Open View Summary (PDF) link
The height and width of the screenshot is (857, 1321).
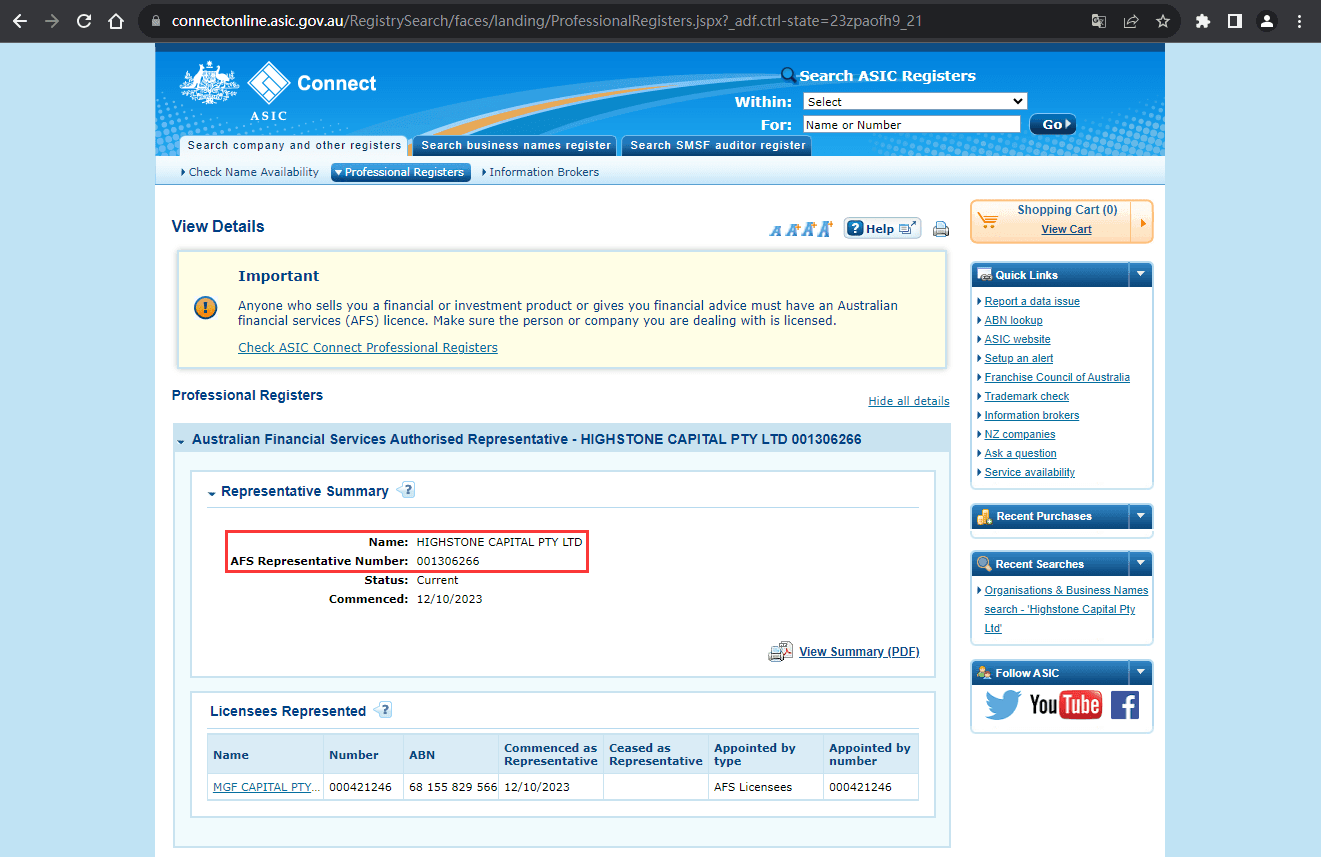coord(859,652)
